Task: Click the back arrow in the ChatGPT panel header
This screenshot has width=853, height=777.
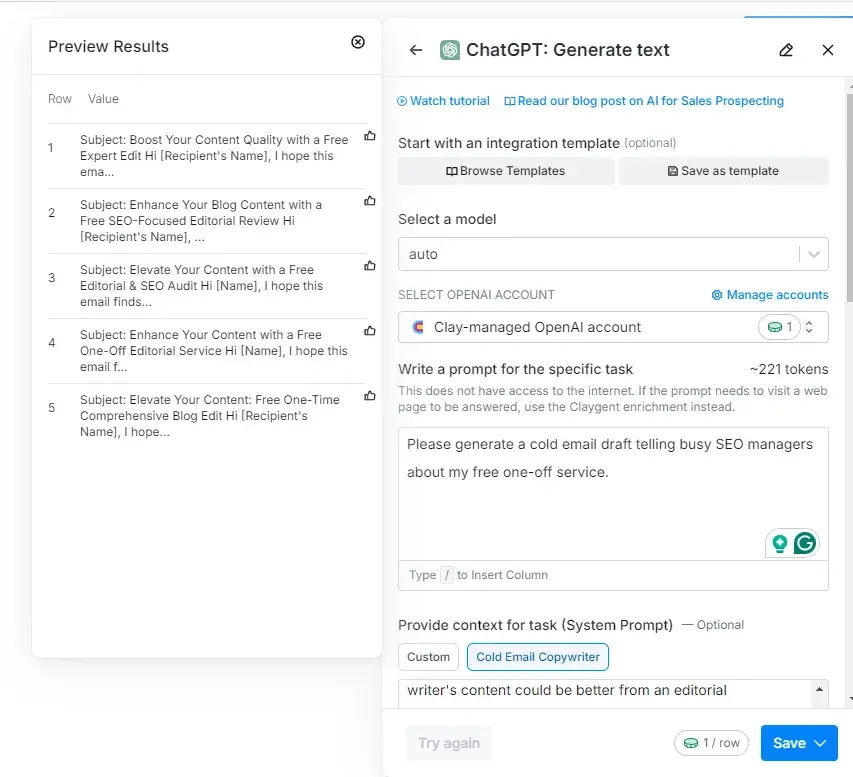Action: pyautogui.click(x=416, y=49)
